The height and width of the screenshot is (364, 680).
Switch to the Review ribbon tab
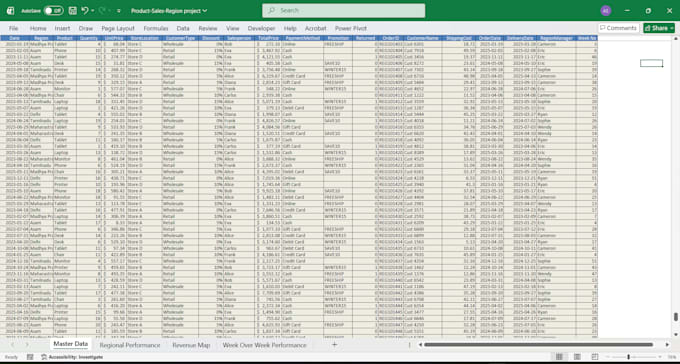[208, 28]
